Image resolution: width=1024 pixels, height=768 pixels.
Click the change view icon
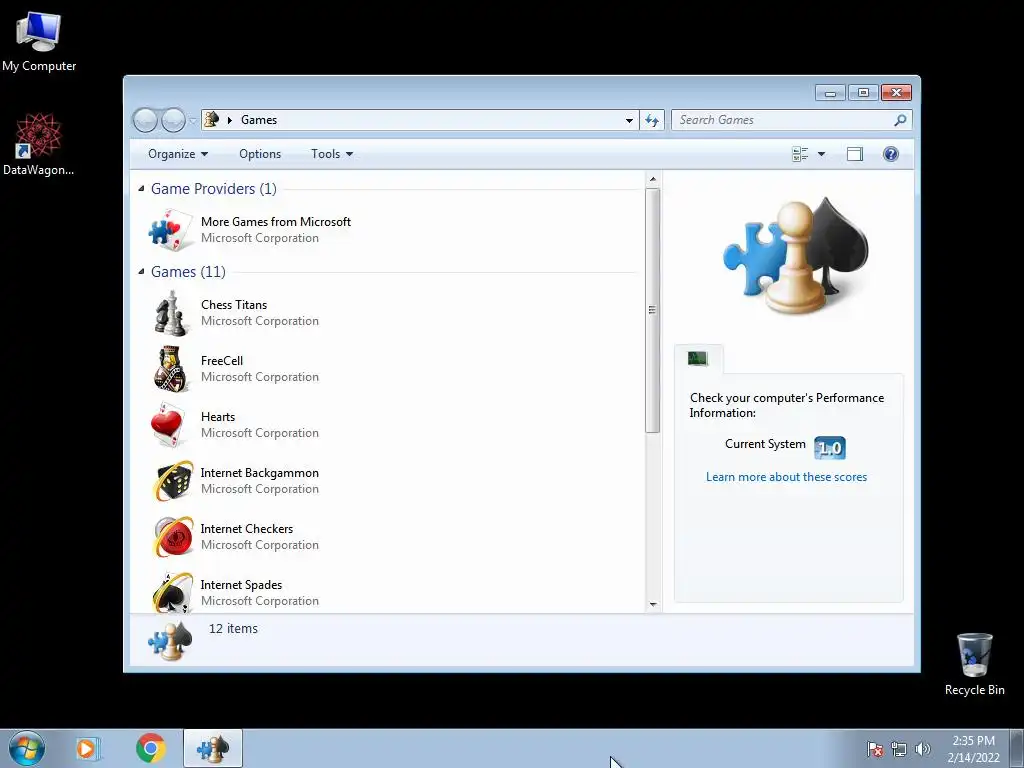800,154
